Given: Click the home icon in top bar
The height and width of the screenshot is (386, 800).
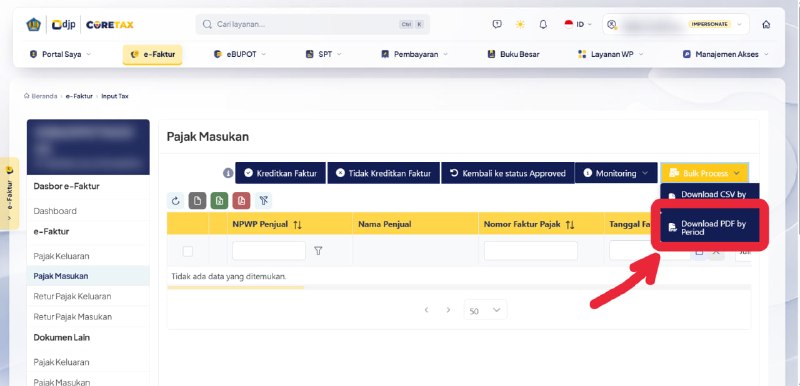Looking at the screenshot, I should (x=766, y=24).
